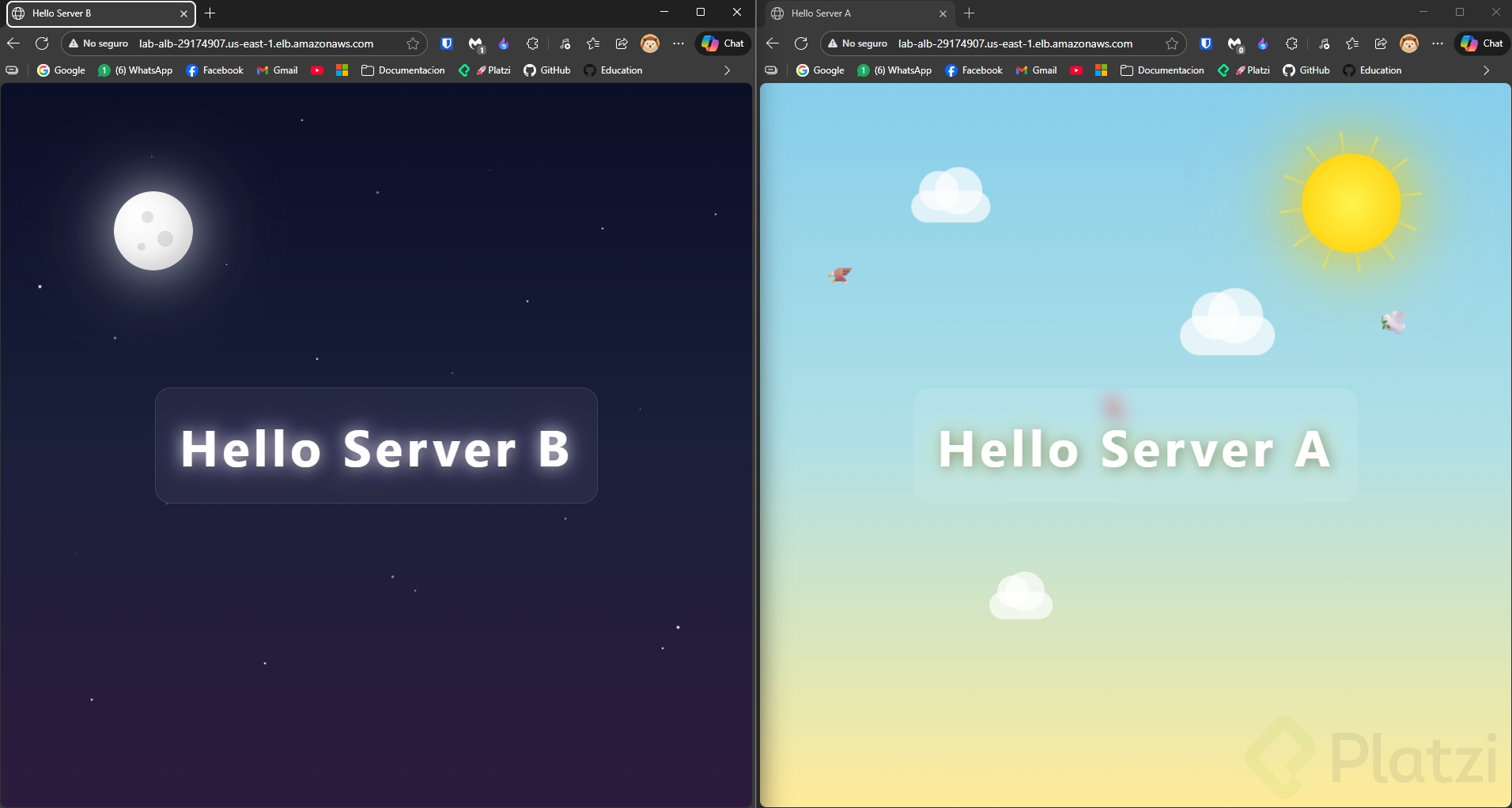Open the YouTube bookmark in Server A window

(x=1076, y=70)
